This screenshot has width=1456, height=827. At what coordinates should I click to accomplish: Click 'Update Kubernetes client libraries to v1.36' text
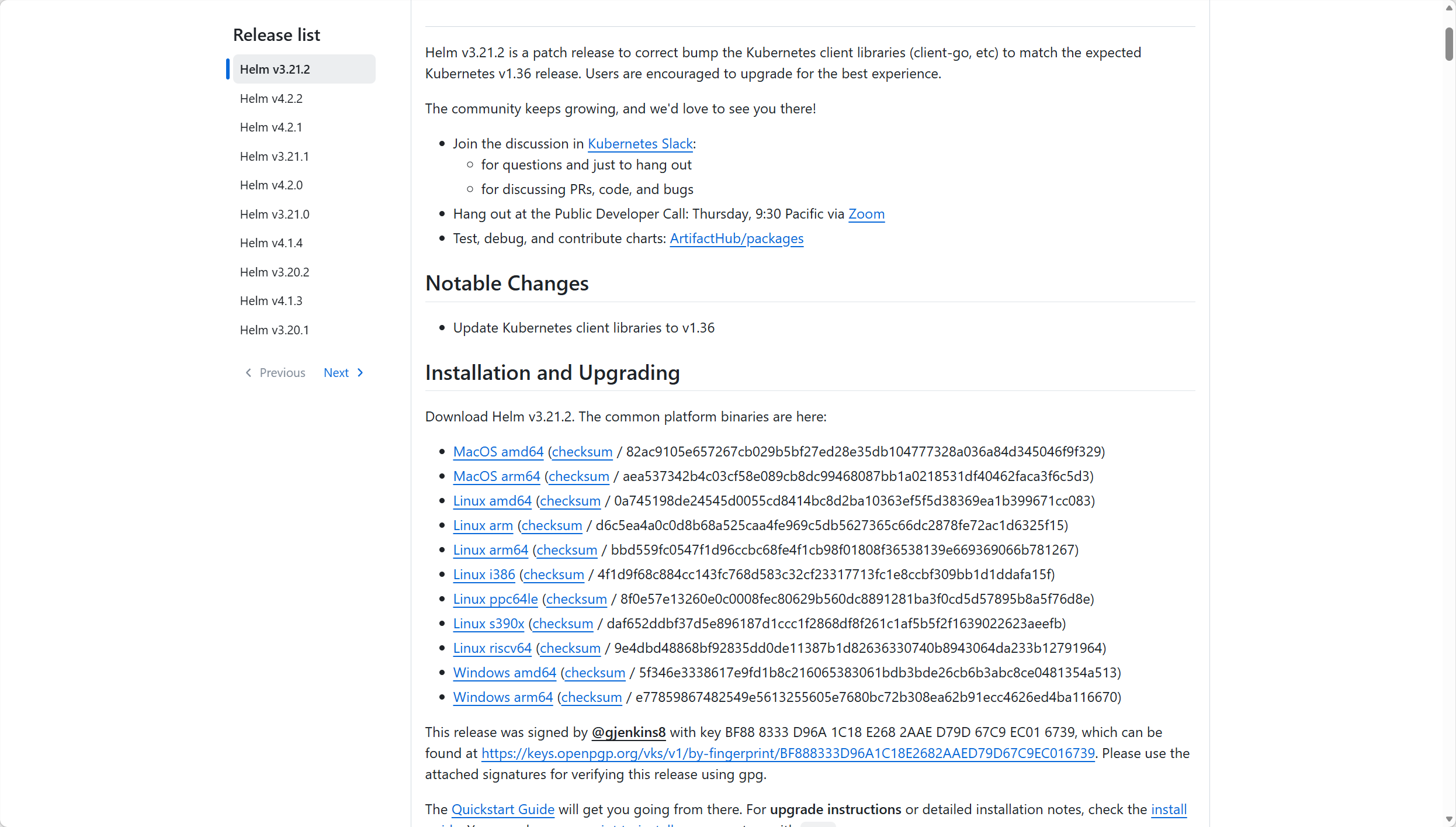tap(584, 327)
